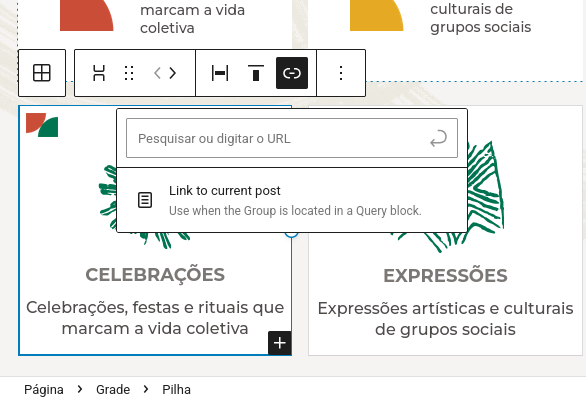Go to Grade in the breadcrumb
Screen dimensions: 586x401
tap(113, 389)
